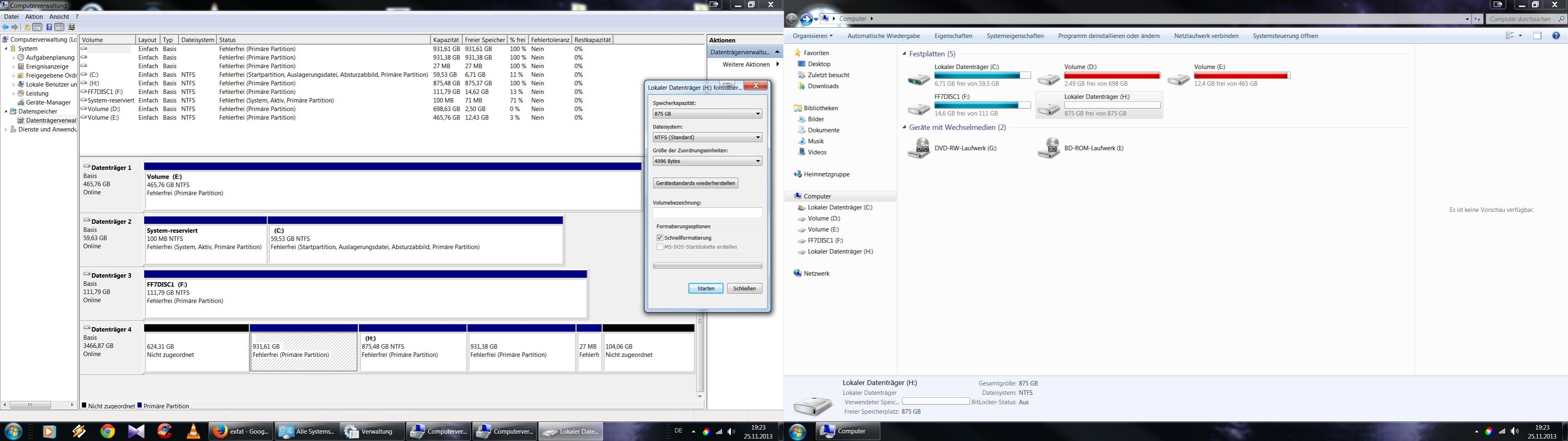This screenshot has height=441, width=1568.
Task: Open Chrome from the taskbar
Action: coord(108,431)
